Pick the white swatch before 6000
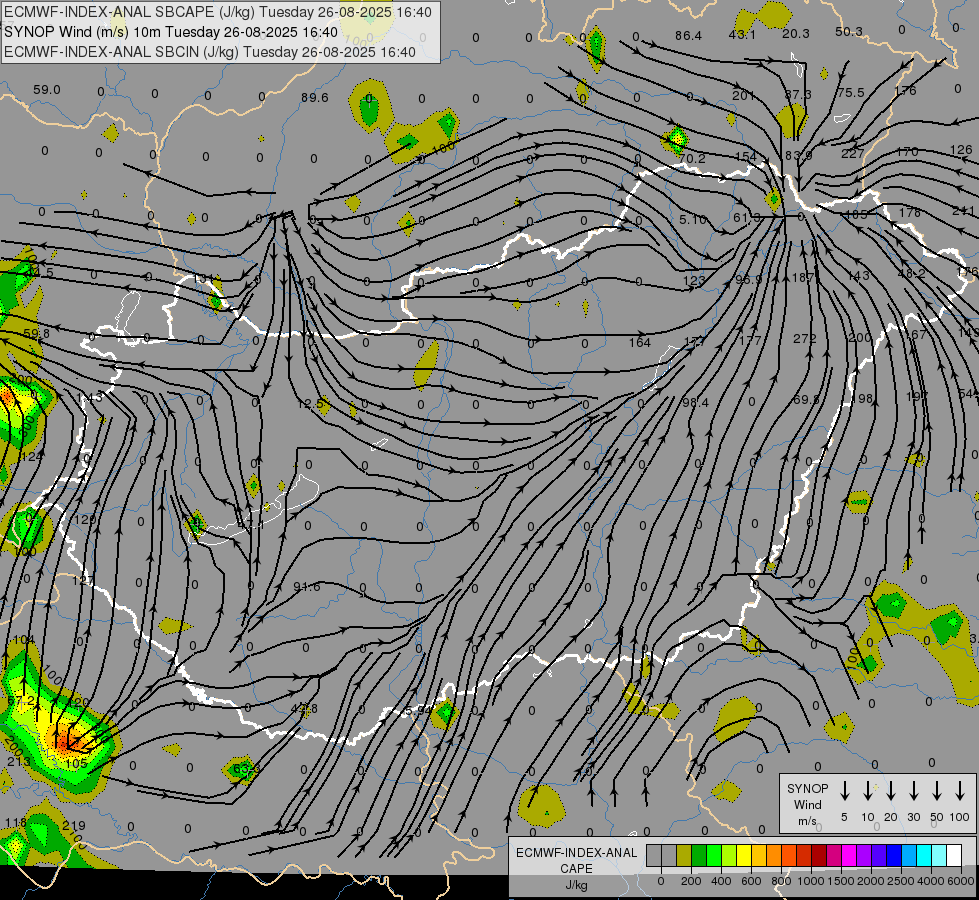This screenshot has height=900, width=979. pos(953,856)
